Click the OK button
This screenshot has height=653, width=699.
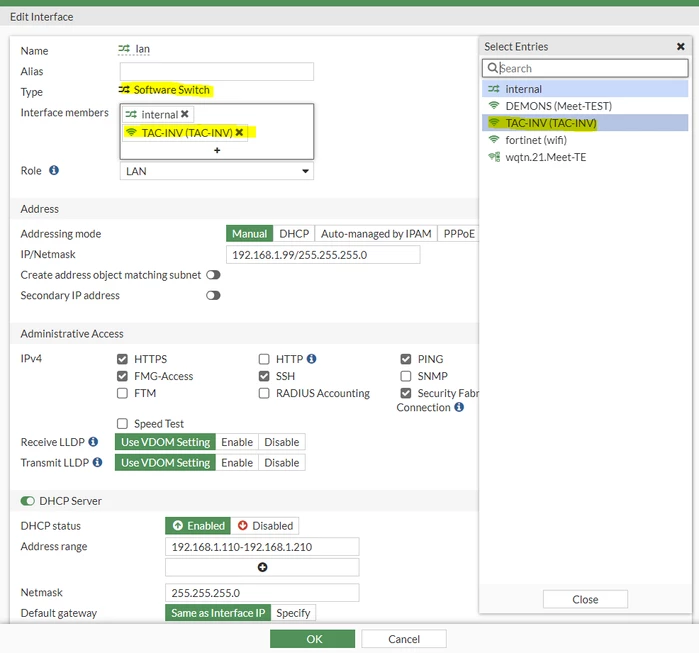coord(312,639)
